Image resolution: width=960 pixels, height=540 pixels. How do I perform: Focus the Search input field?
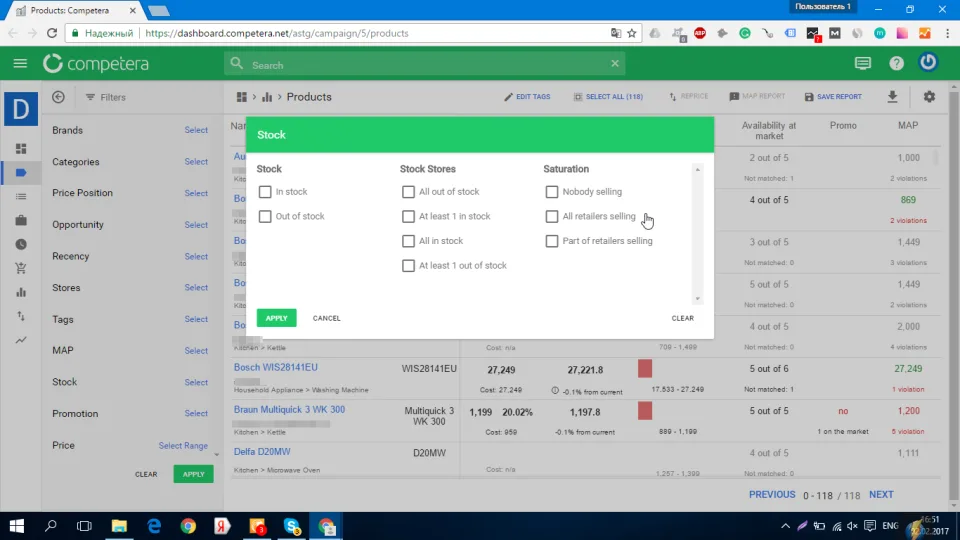(x=426, y=64)
